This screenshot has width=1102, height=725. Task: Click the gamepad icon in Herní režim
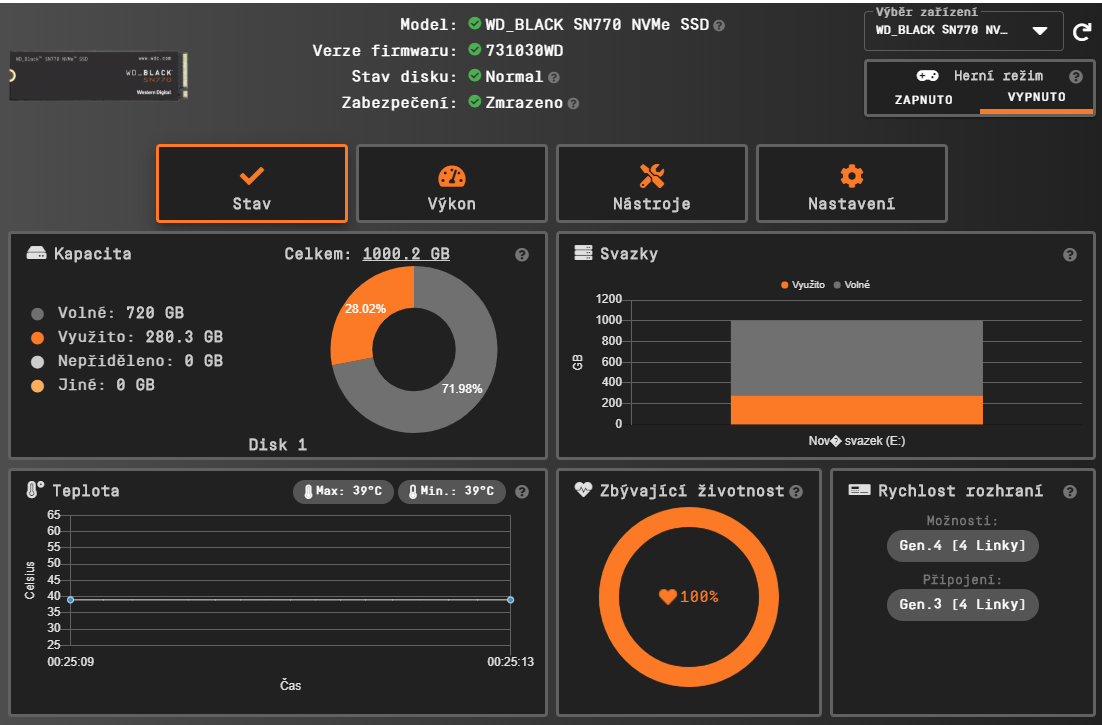point(927,75)
